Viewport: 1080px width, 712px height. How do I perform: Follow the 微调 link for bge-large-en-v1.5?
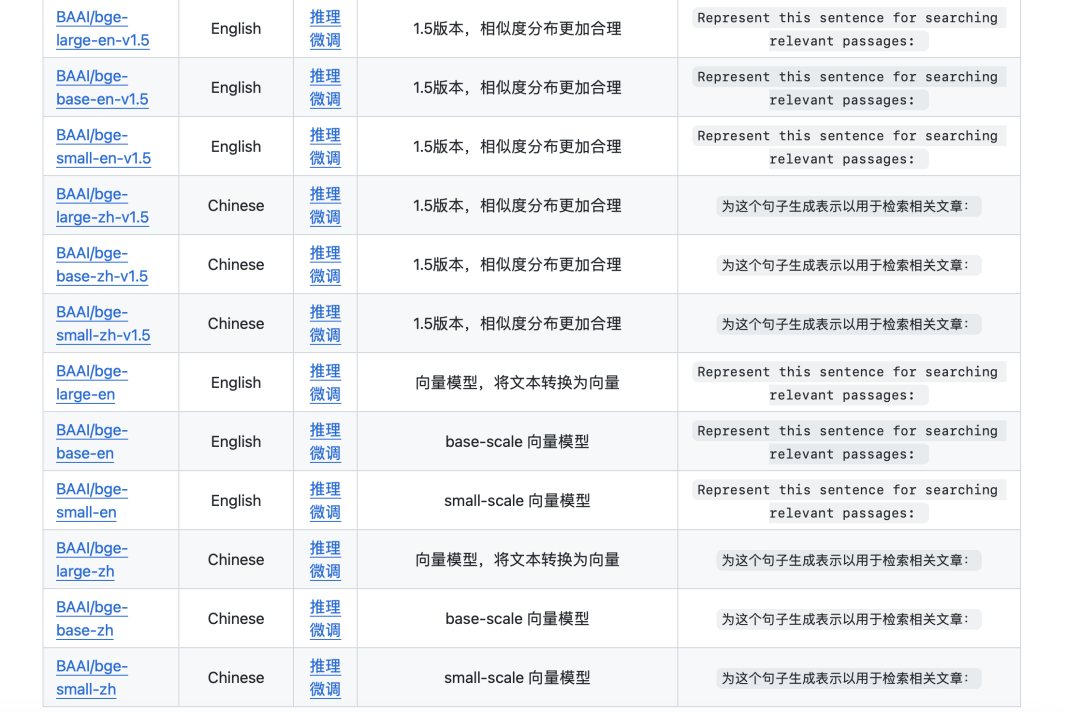[x=325, y=41]
